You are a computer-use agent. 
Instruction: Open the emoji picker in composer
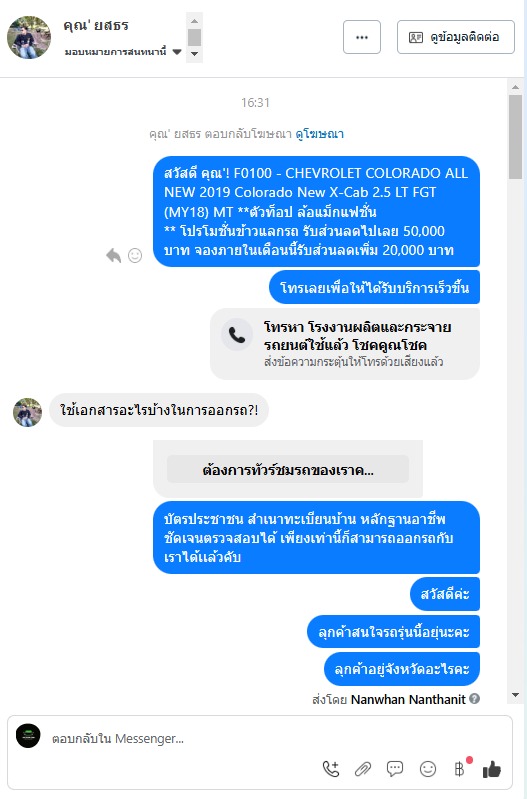click(428, 768)
